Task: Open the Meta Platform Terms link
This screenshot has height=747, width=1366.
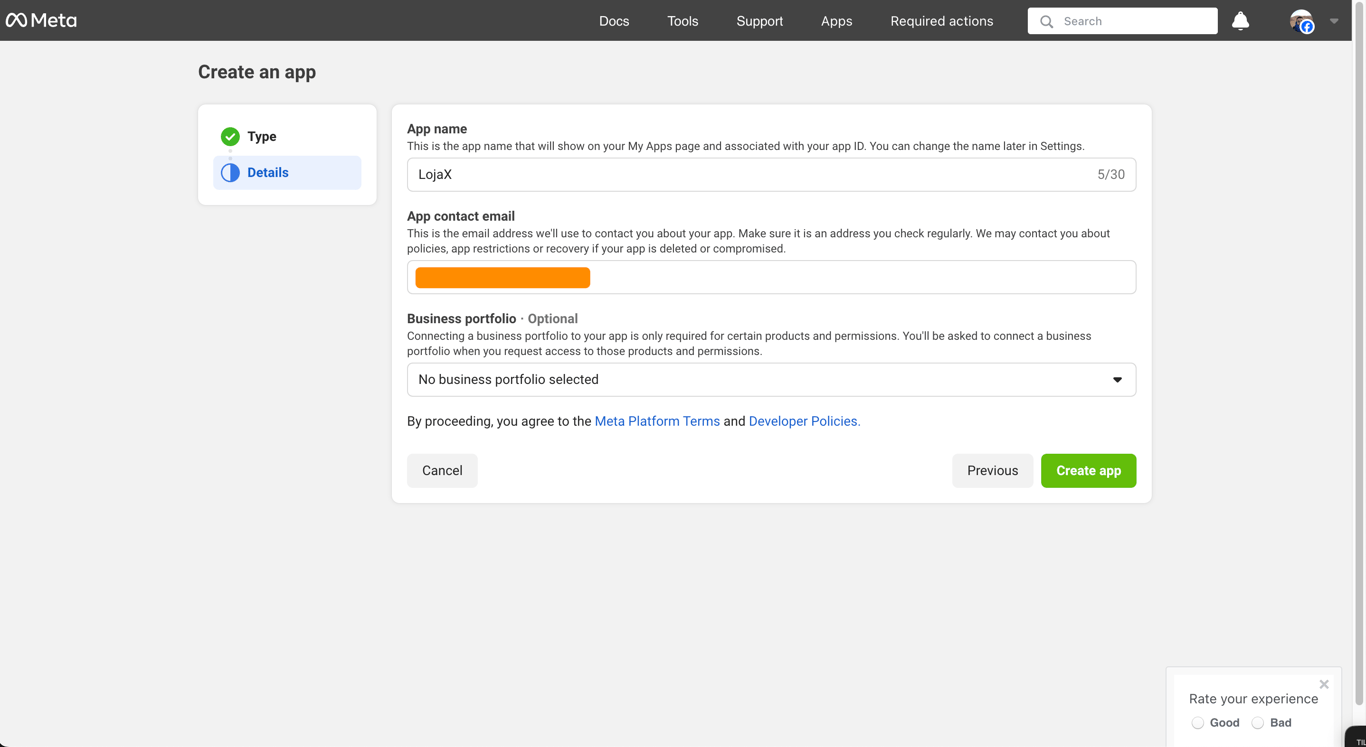Action: [657, 421]
